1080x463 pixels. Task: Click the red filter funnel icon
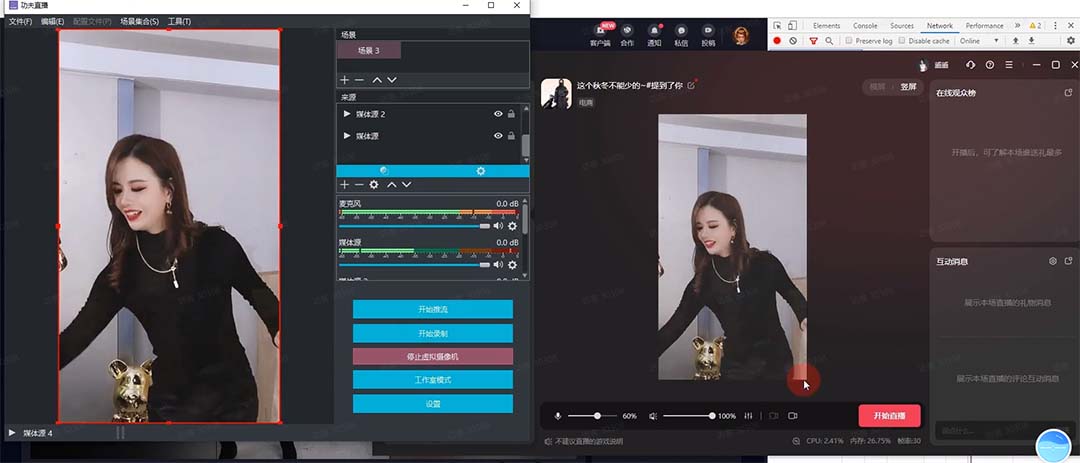813,41
